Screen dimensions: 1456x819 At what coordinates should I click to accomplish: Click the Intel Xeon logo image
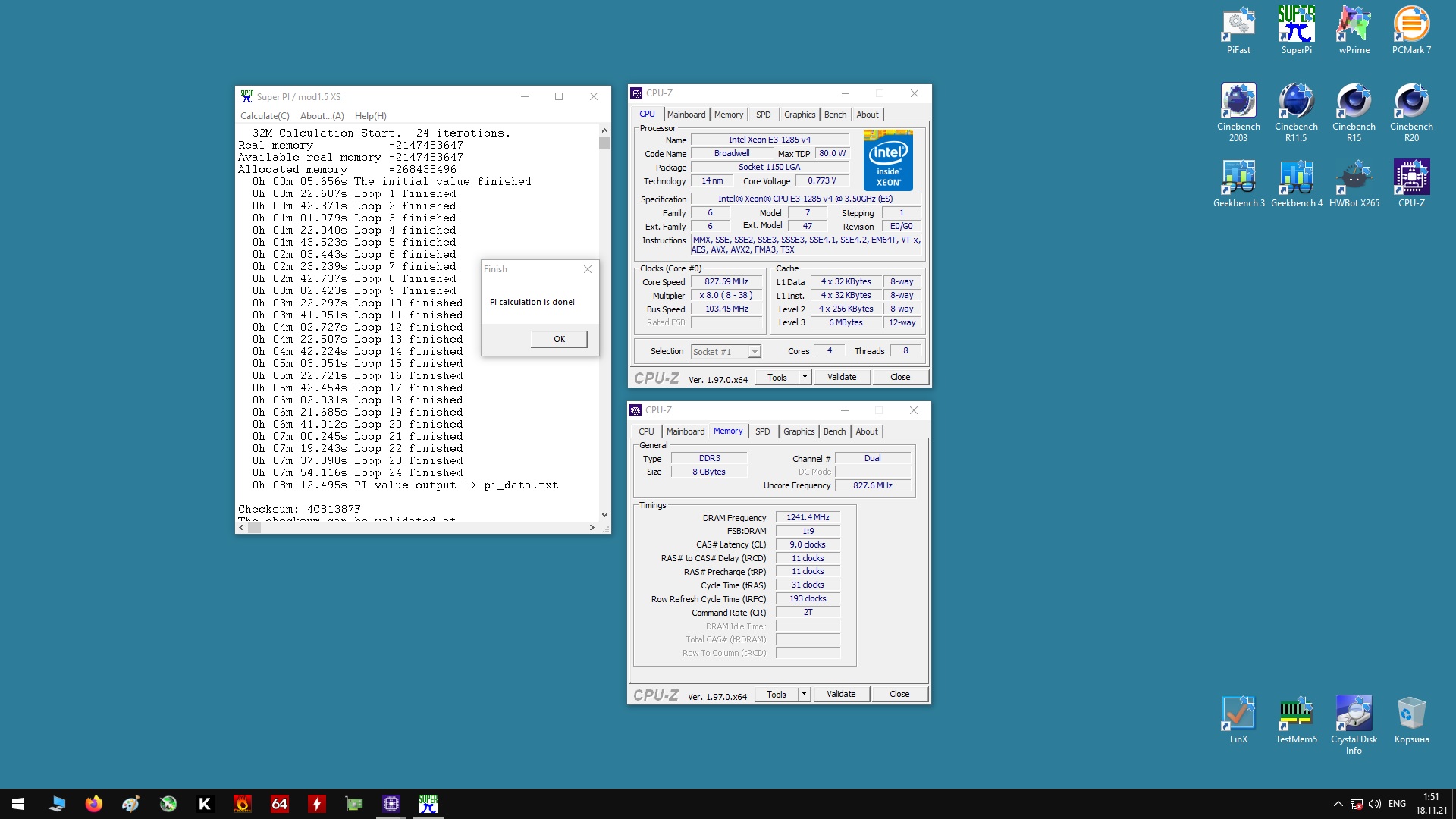[888, 160]
